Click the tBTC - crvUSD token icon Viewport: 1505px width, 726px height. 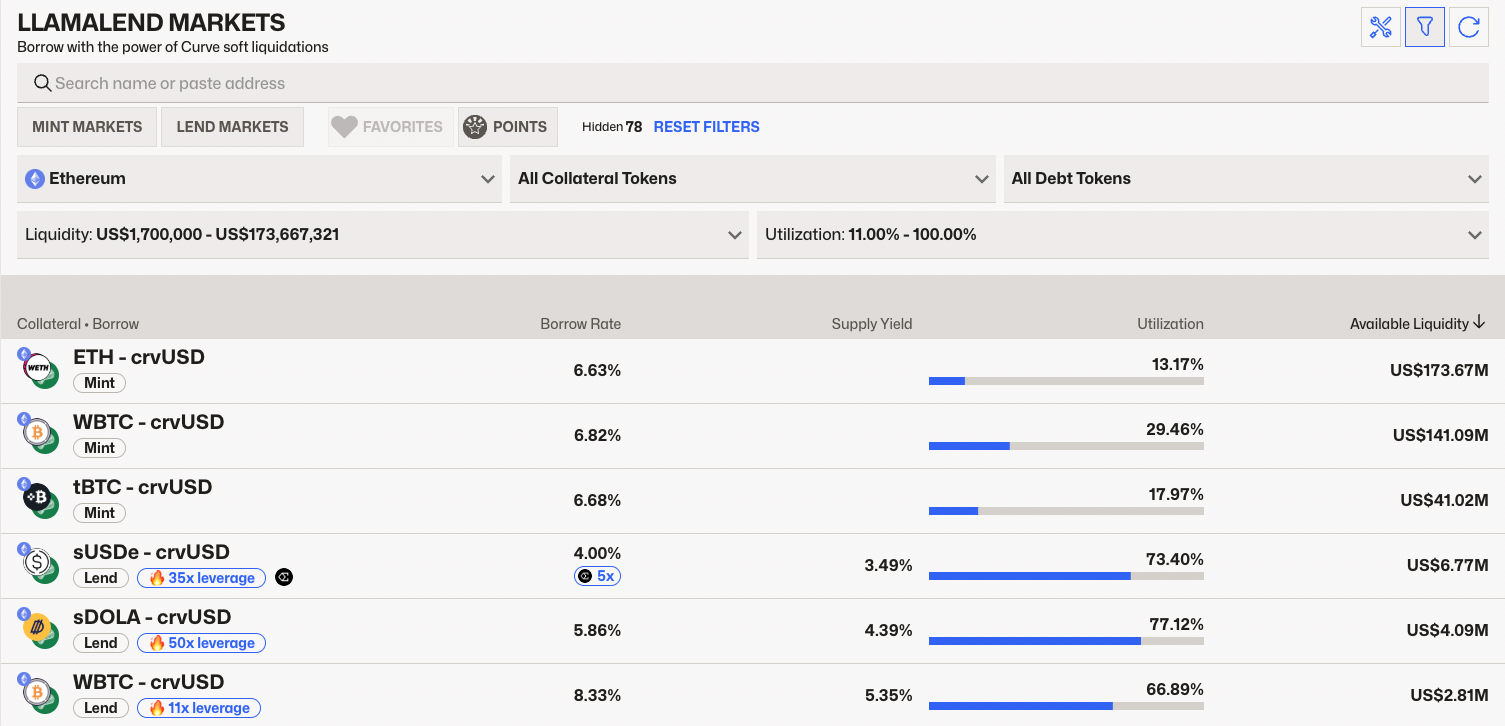(x=38, y=499)
